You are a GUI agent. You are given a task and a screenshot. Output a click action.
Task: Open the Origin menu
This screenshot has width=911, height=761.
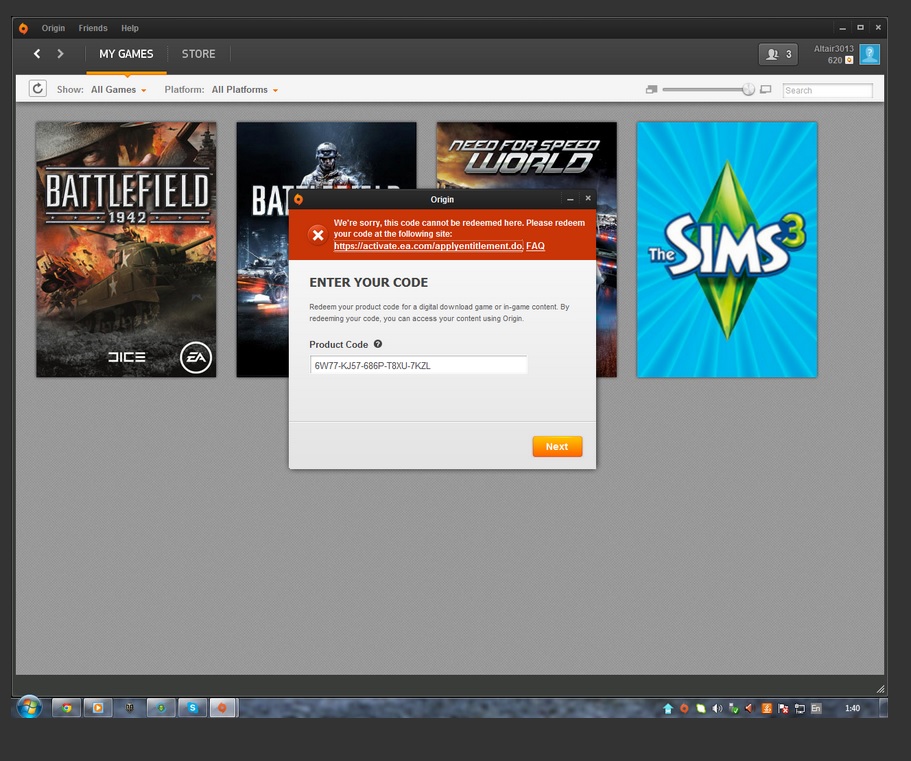[53, 28]
